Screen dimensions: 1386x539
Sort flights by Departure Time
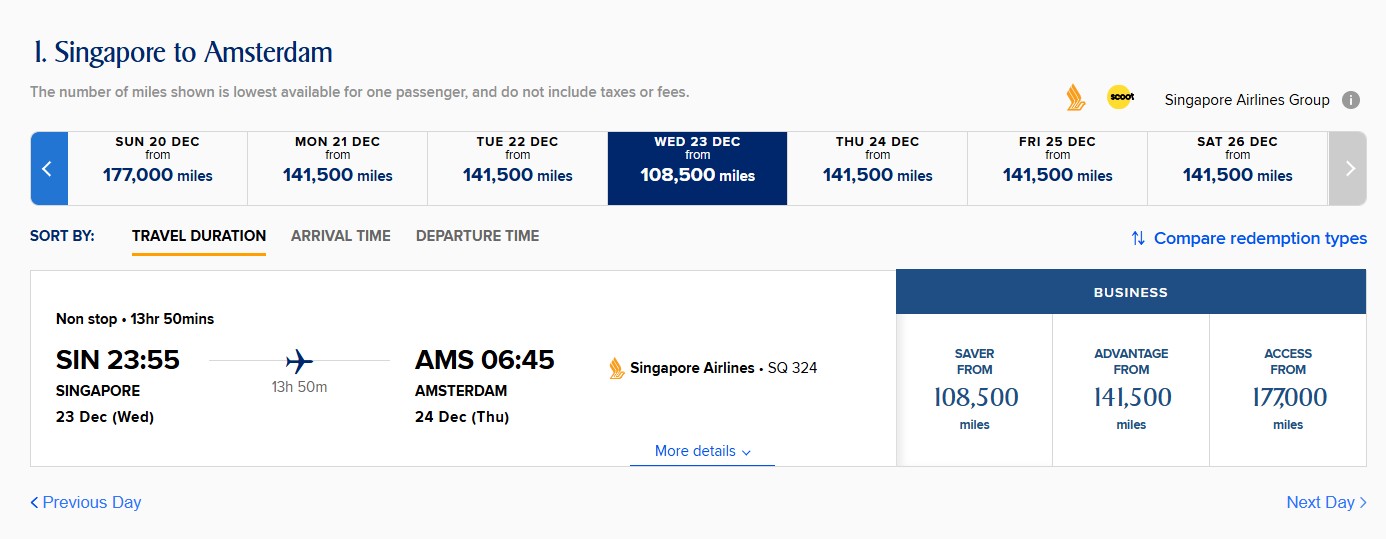pos(477,236)
